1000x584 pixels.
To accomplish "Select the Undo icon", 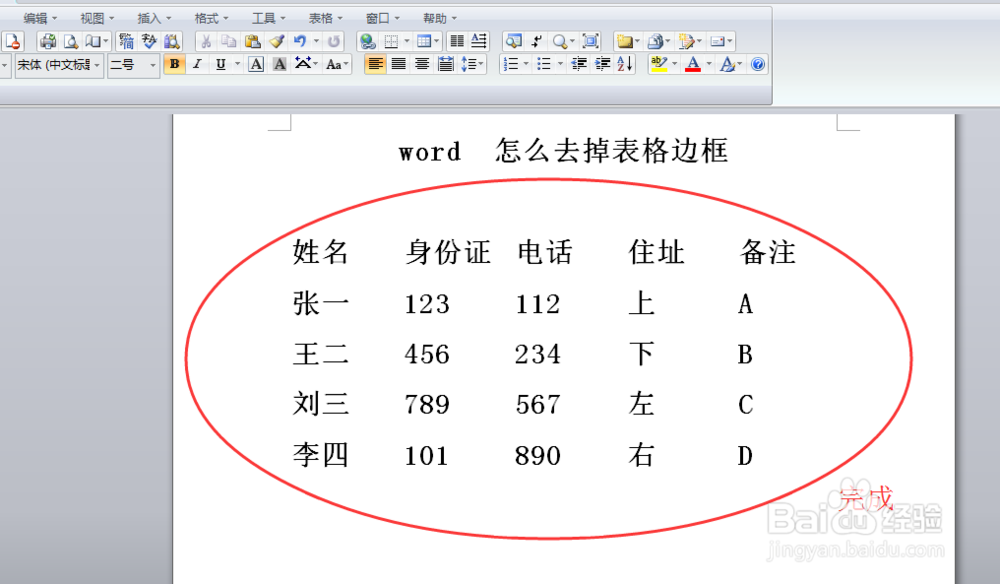I will point(299,41).
